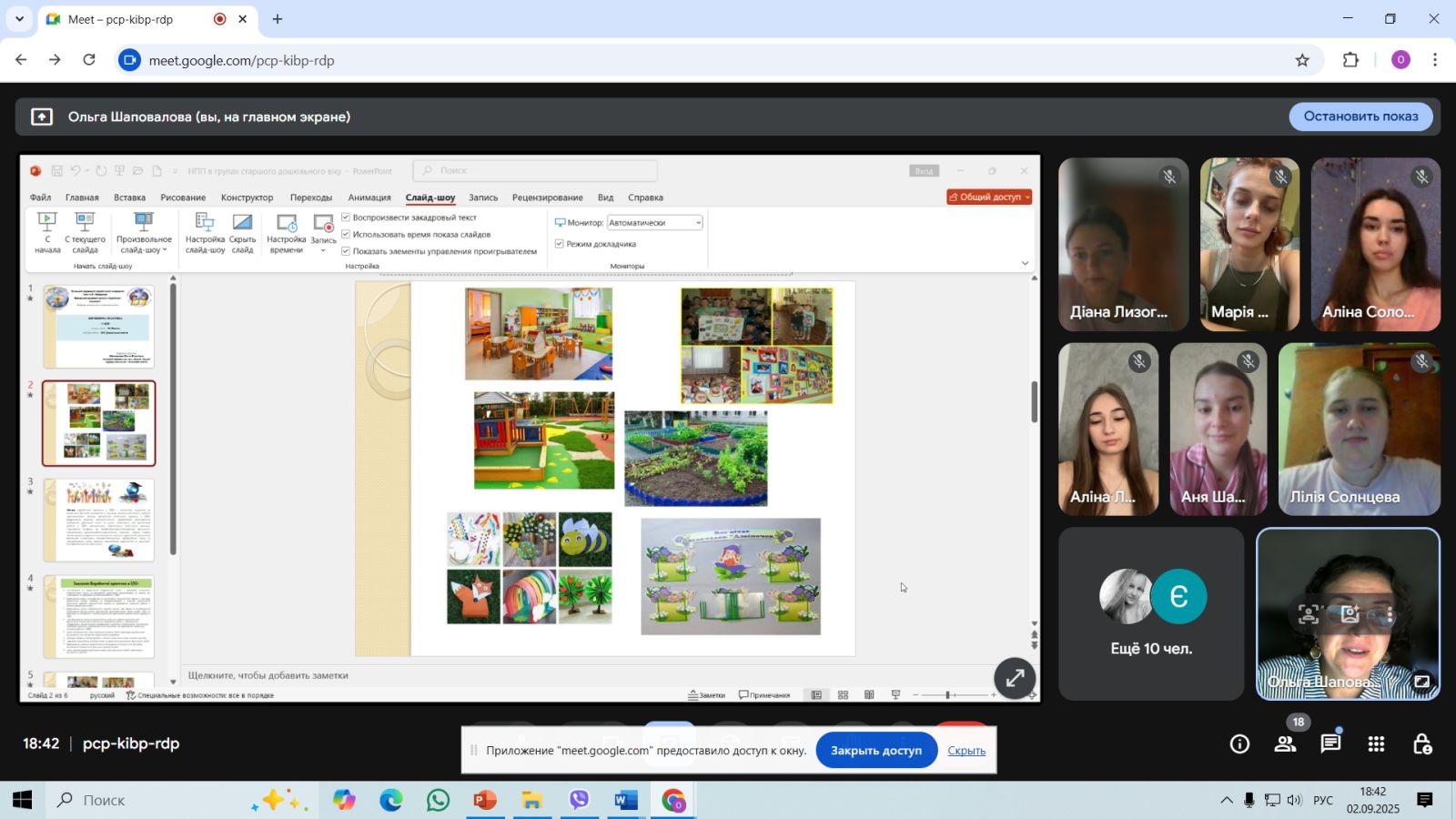Screen dimensions: 1456x819
Task: Open Chrome tab search dropdown arrow
Action: 19,18
